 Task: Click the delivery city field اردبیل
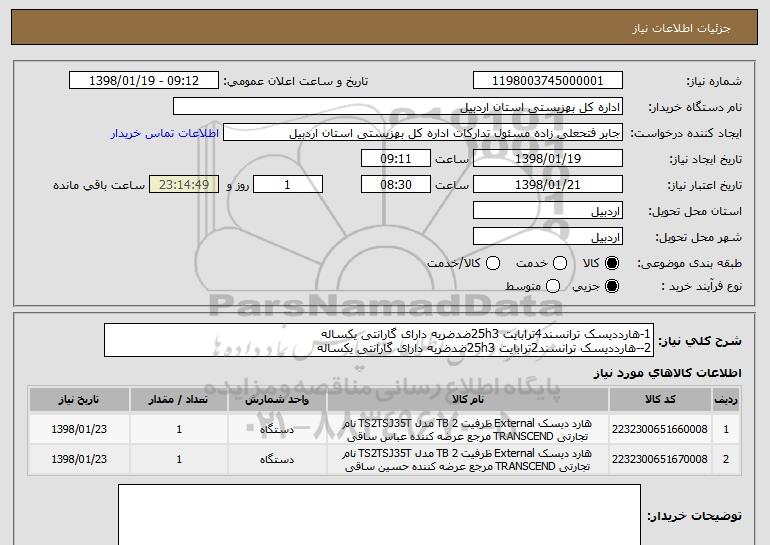point(548,237)
